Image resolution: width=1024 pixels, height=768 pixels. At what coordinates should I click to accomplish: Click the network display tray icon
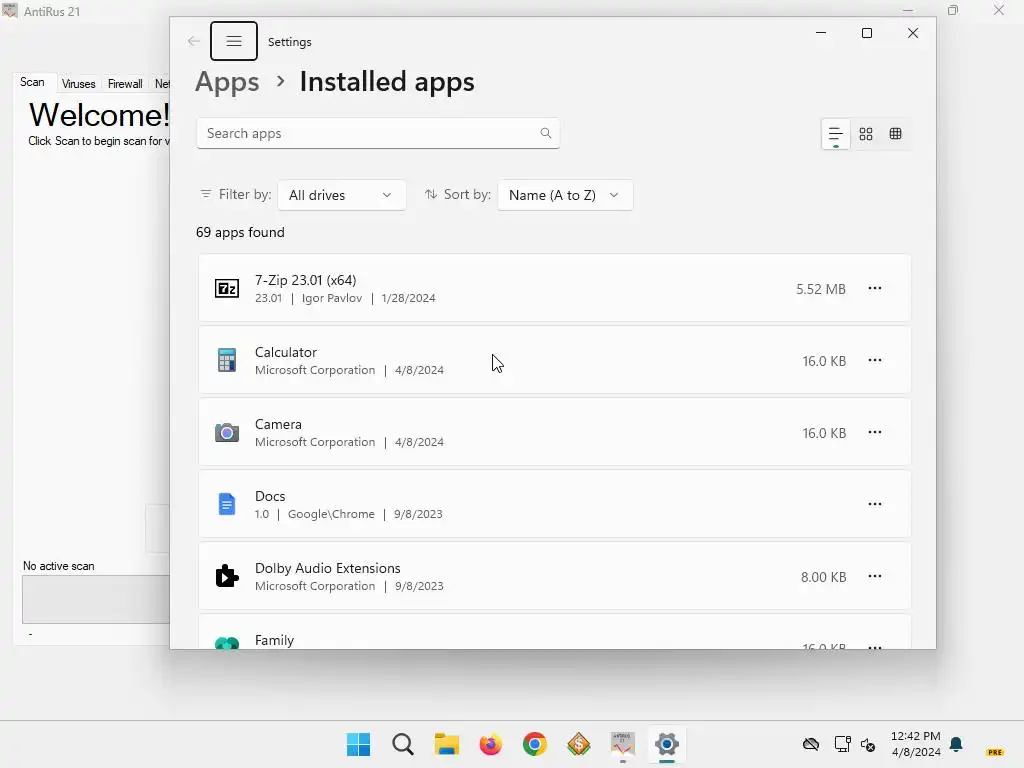(x=842, y=744)
